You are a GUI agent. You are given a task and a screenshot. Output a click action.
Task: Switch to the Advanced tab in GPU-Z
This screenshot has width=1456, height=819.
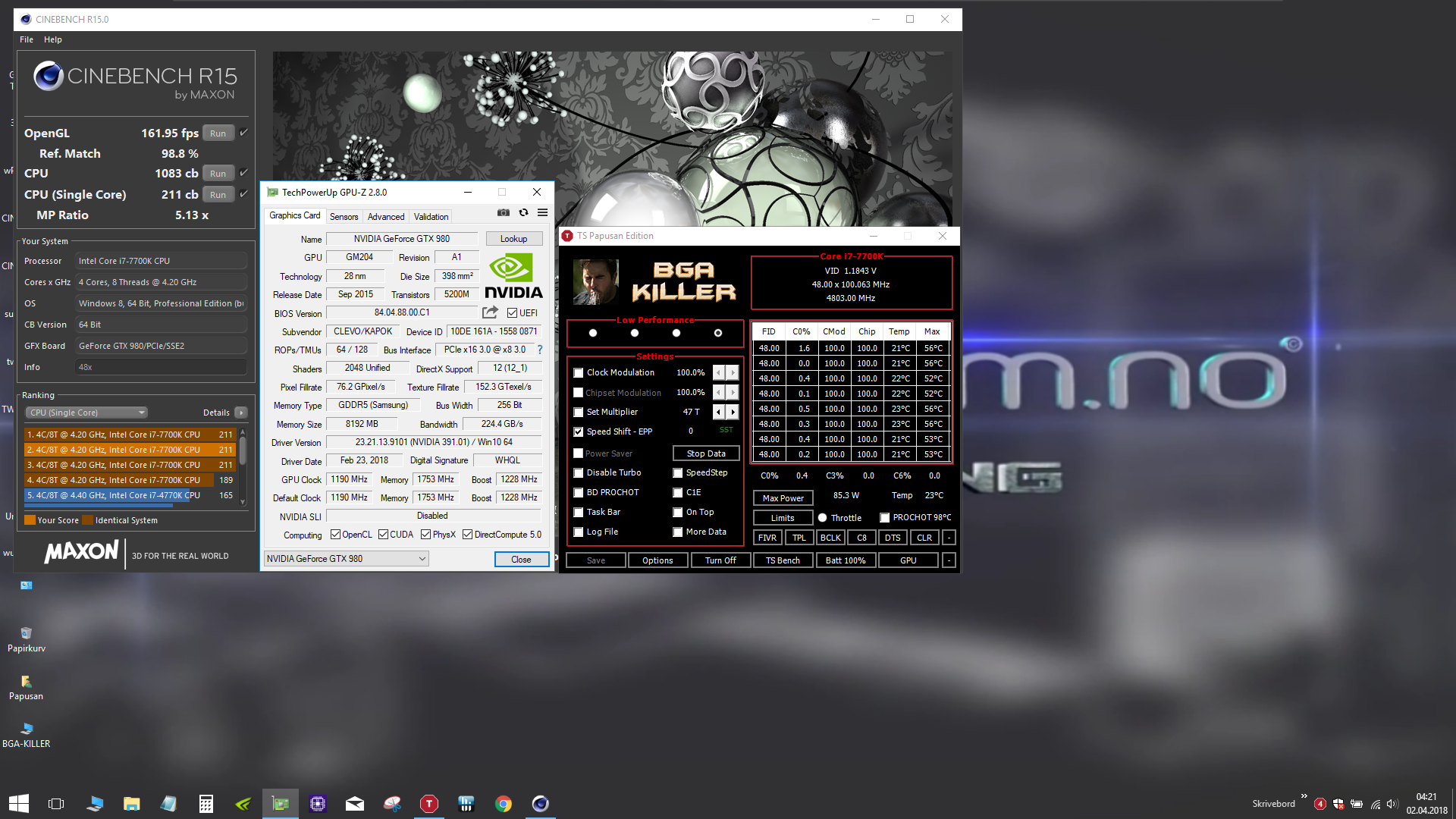(386, 216)
